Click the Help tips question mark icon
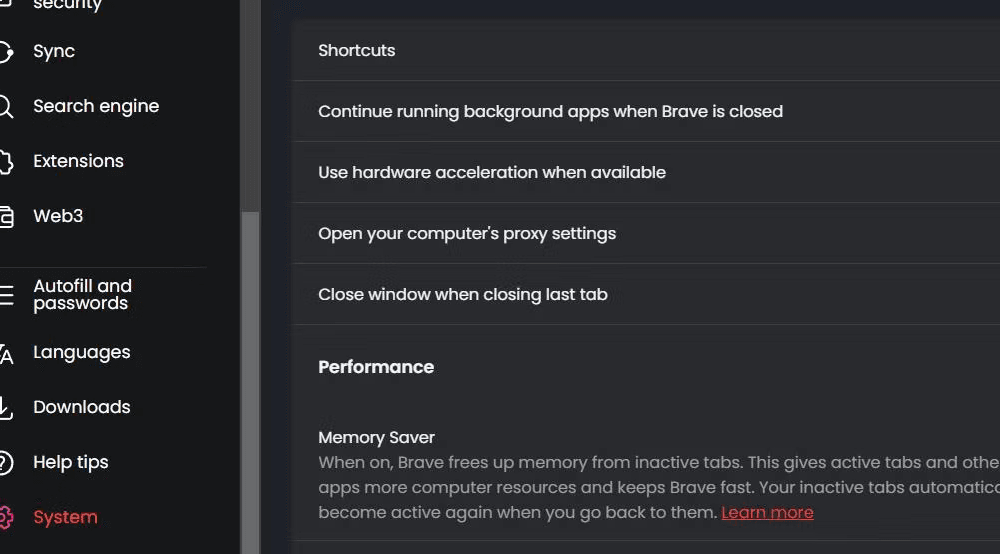 5,463
